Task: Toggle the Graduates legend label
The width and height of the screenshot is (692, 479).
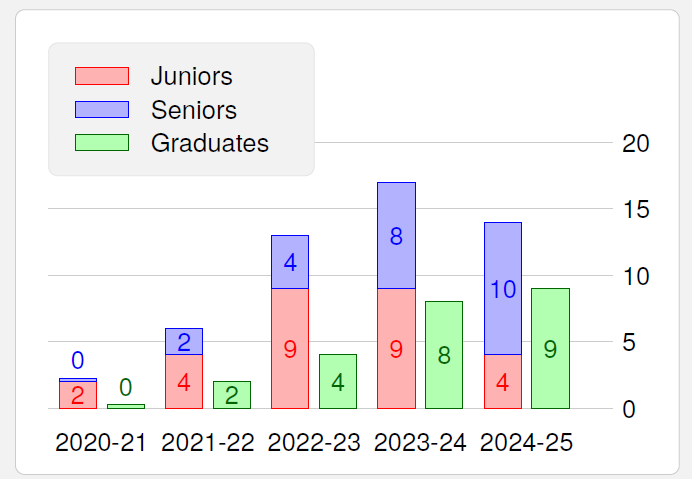Action: (x=209, y=142)
